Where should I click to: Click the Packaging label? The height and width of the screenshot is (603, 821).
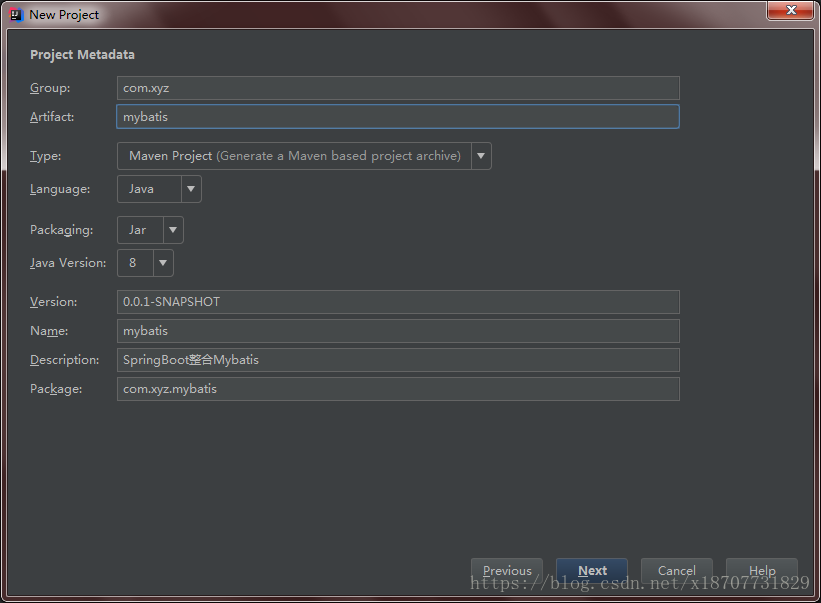pos(61,230)
